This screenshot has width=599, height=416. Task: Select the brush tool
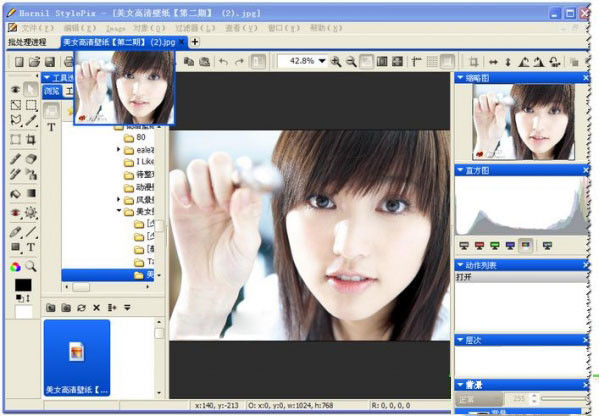tap(16, 158)
